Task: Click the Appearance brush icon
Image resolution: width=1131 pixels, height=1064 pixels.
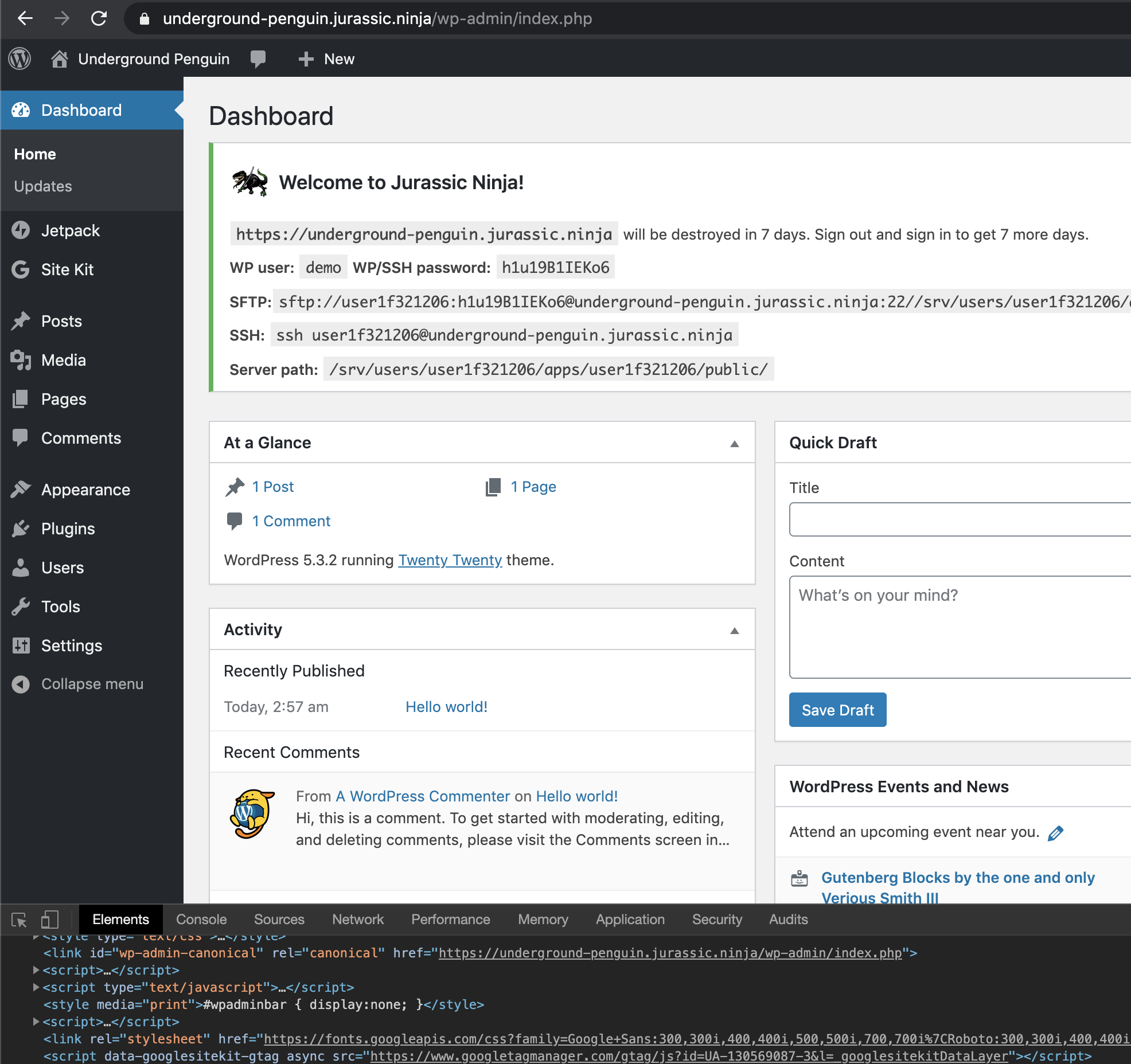Action: click(x=21, y=489)
